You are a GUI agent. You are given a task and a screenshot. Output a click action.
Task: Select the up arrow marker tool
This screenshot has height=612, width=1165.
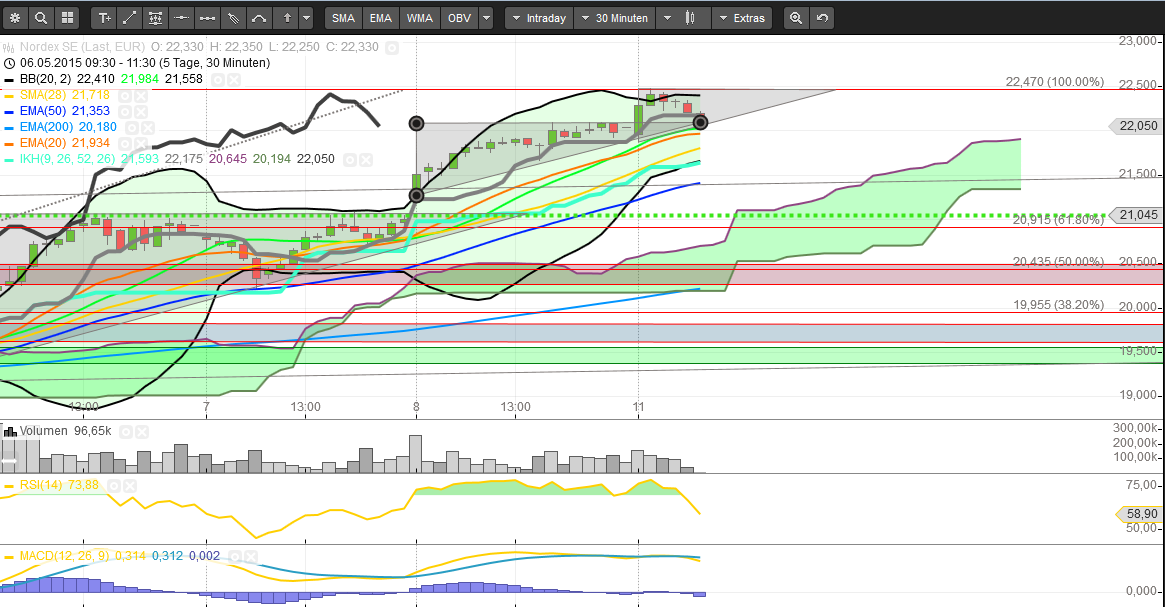(287, 18)
